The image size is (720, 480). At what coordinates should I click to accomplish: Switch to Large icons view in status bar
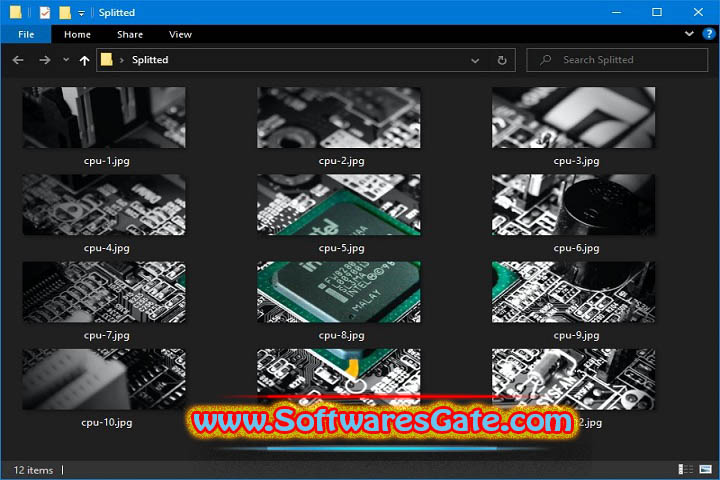pos(705,469)
